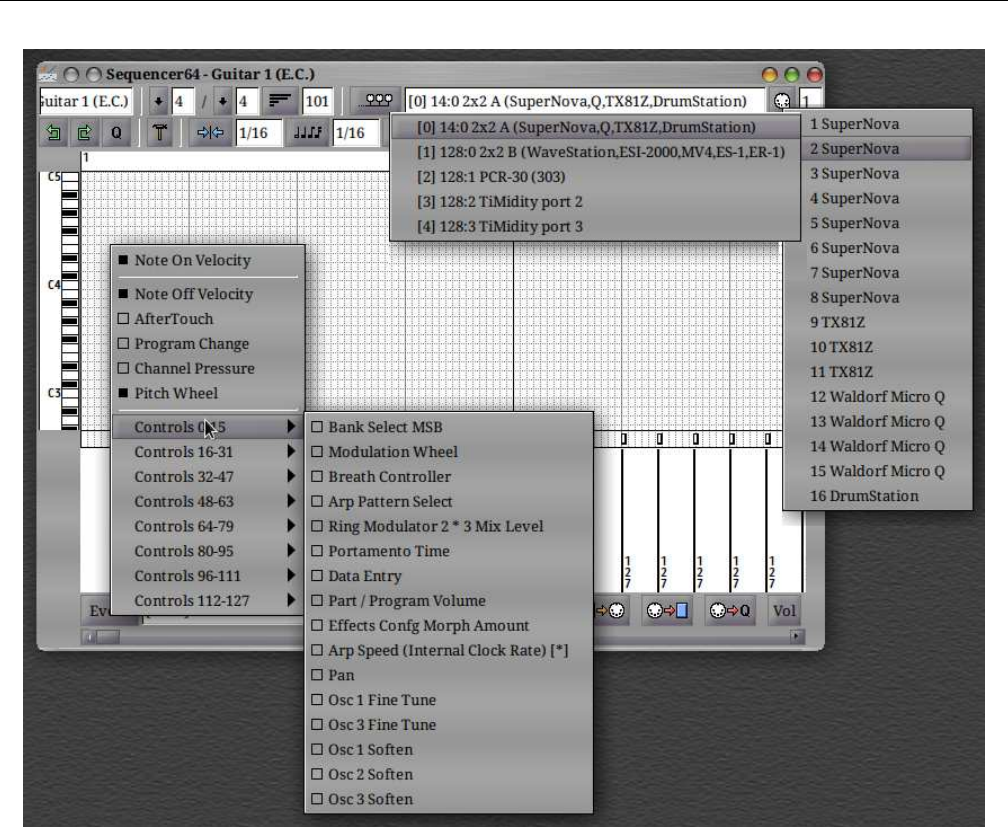Expand Controls 96-111 submenu

pyautogui.click(x=208, y=576)
